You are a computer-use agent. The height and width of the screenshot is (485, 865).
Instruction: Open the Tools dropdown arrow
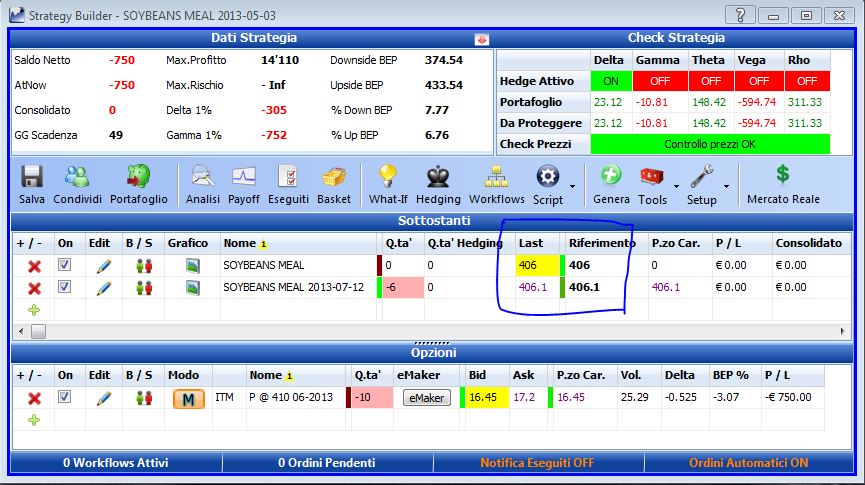click(x=676, y=186)
